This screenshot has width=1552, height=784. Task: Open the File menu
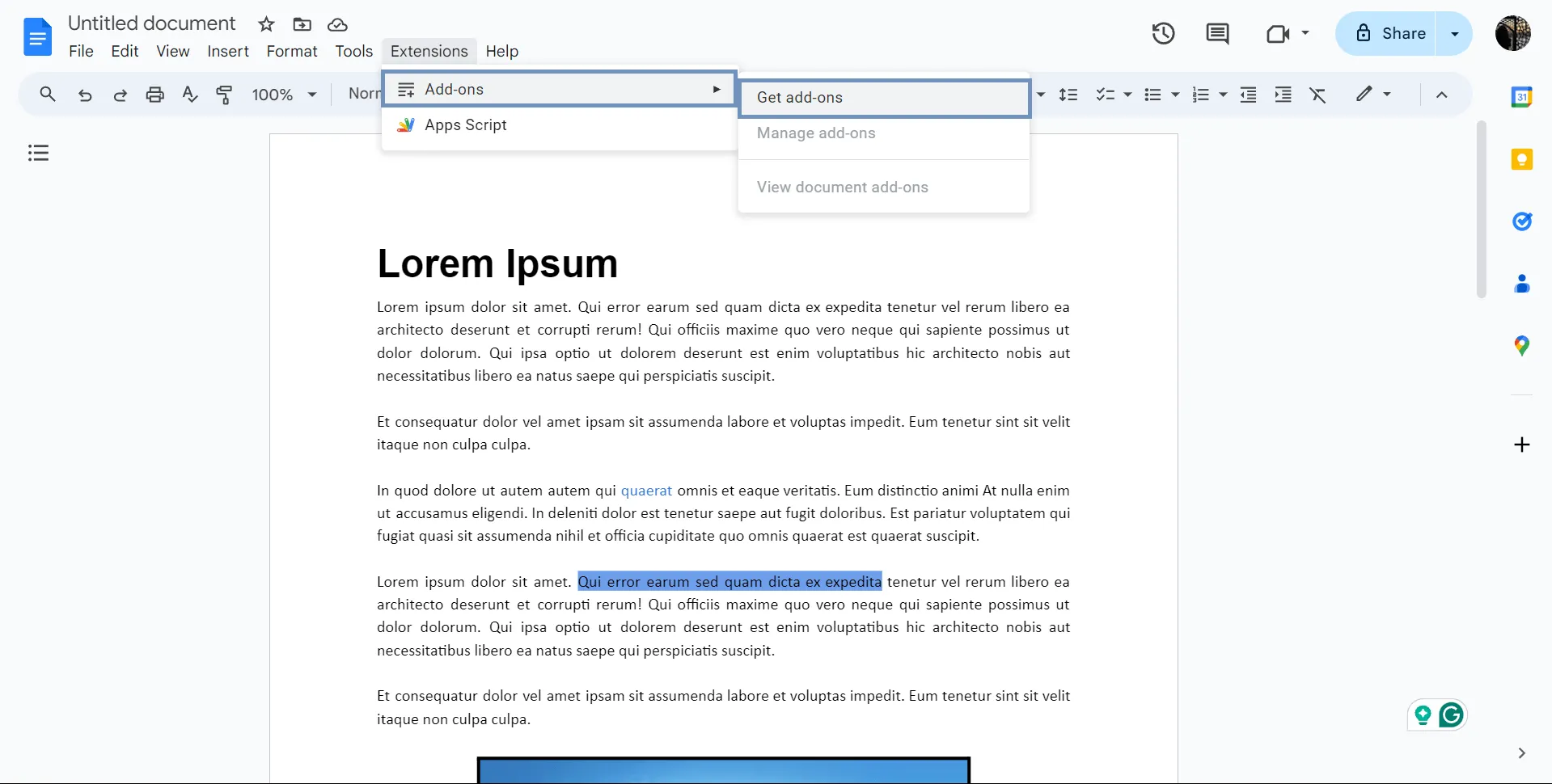81,51
